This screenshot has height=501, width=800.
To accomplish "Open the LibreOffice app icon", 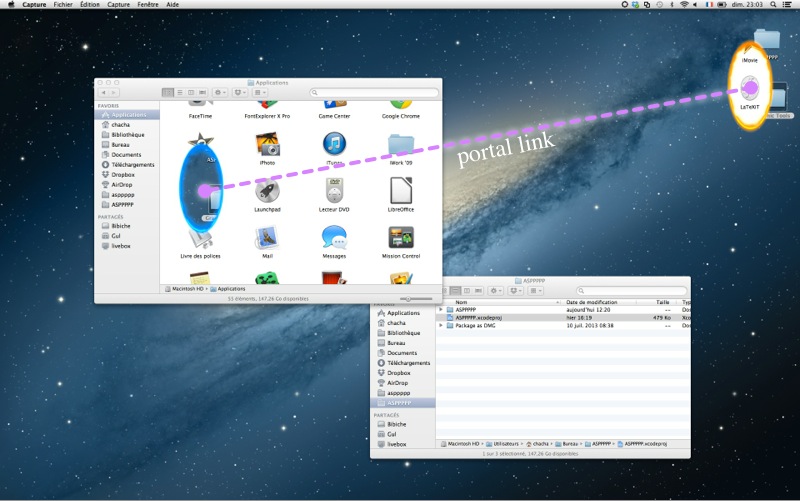I will [401, 190].
